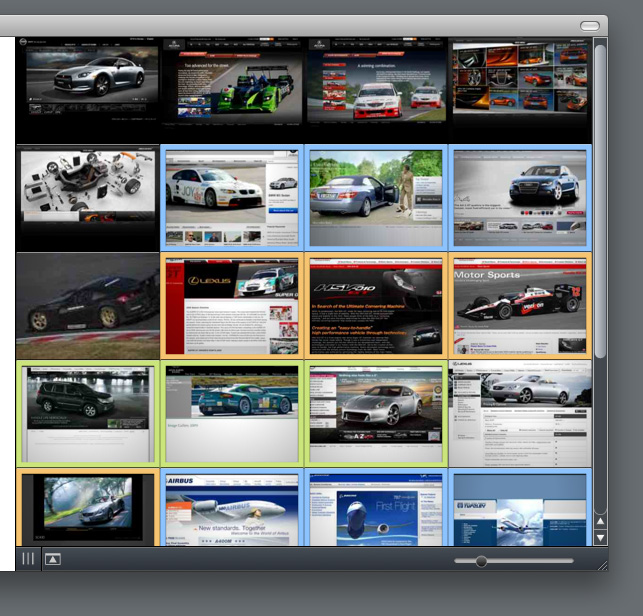Click the scroll up arrow
The width and height of the screenshot is (643, 616).
coord(600,522)
